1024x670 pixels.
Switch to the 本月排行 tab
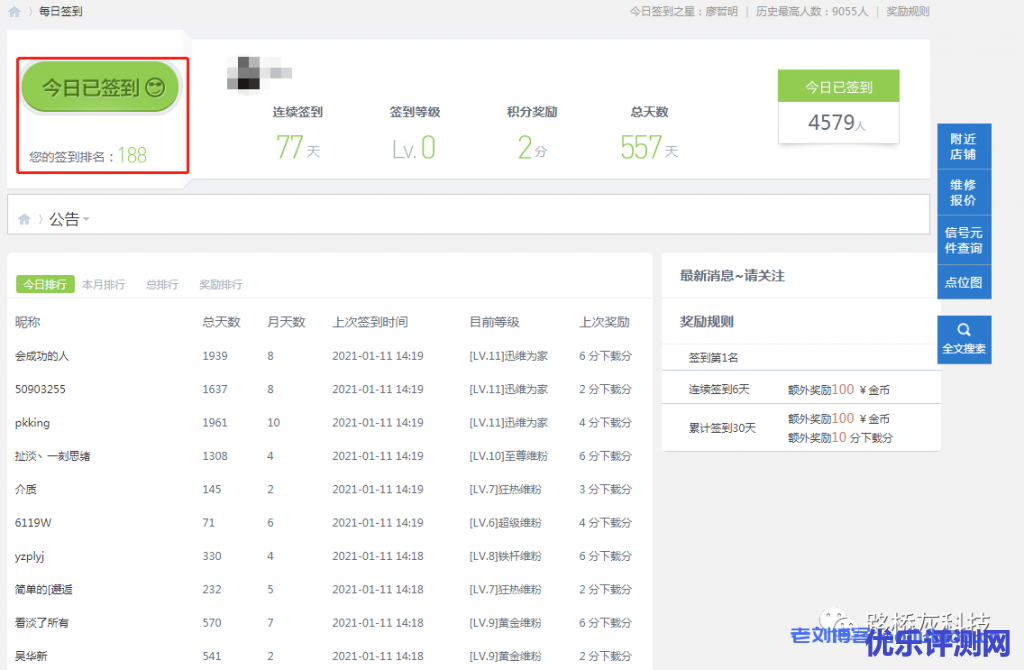[x=103, y=284]
